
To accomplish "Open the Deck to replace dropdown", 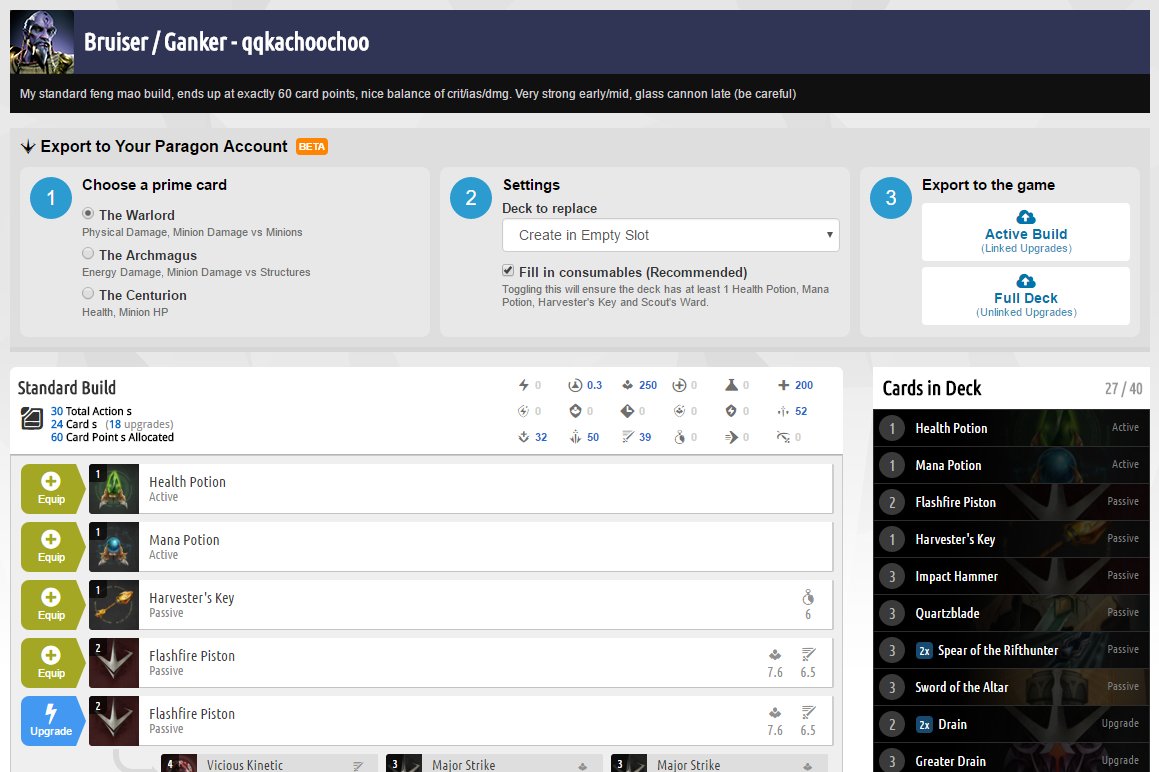I will point(670,235).
